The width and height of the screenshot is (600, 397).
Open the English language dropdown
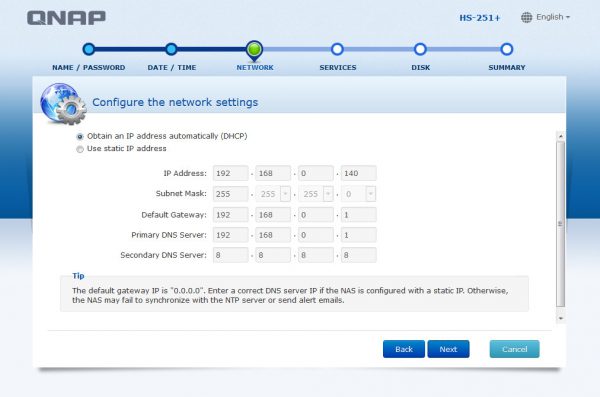coord(553,17)
